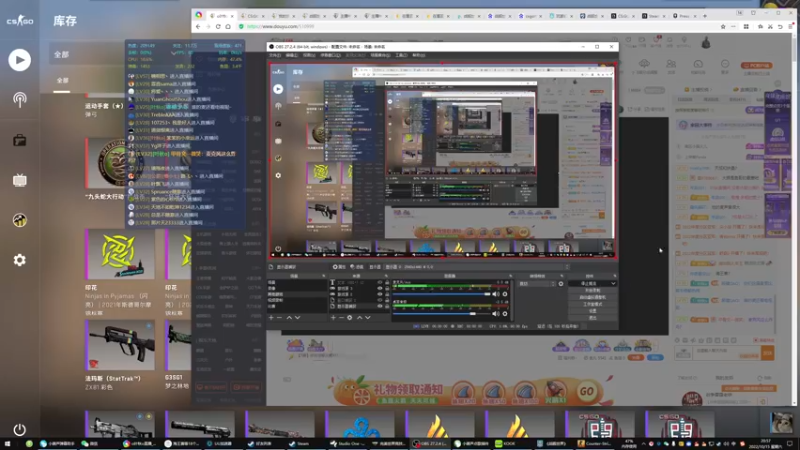Move scene up in OBS scenes panel
The width and height of the screenshot is (800, 450).
pos(289,317)
